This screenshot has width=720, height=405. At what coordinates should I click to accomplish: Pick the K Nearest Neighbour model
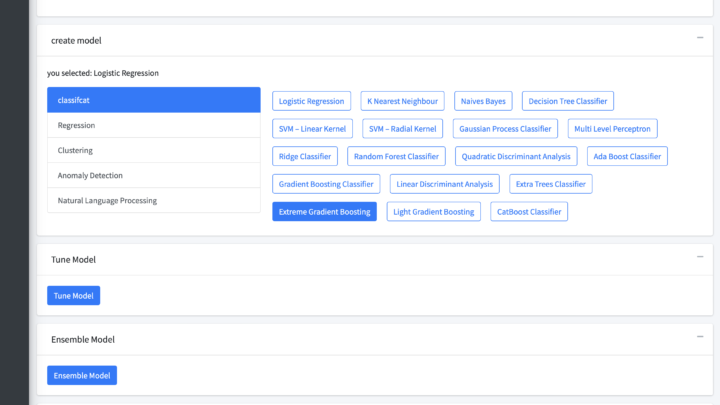(x=402, y=101)
